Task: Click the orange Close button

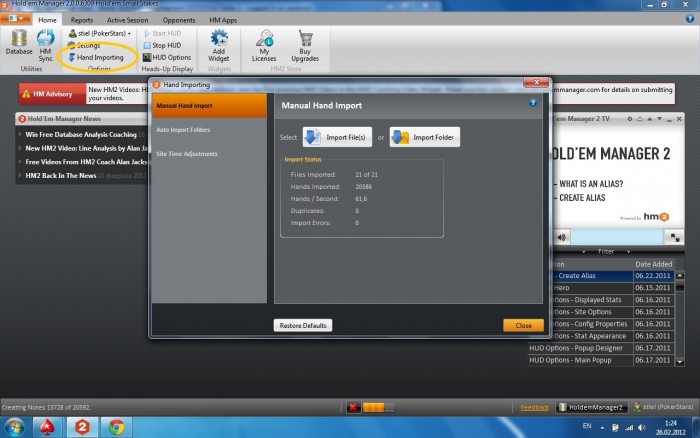Action: [523, 325]
